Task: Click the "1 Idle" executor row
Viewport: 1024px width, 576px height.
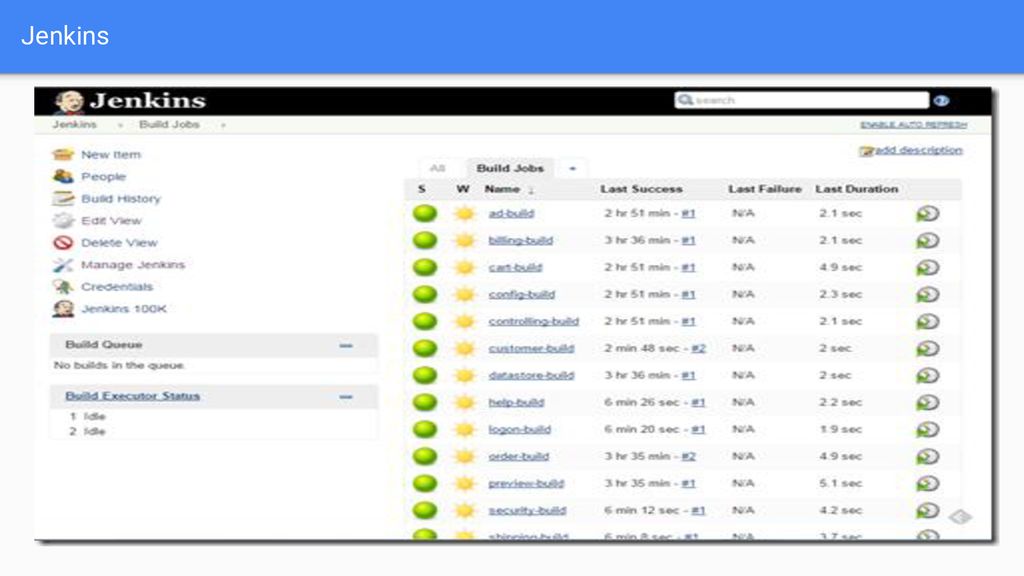Action: tap(88, 416)
